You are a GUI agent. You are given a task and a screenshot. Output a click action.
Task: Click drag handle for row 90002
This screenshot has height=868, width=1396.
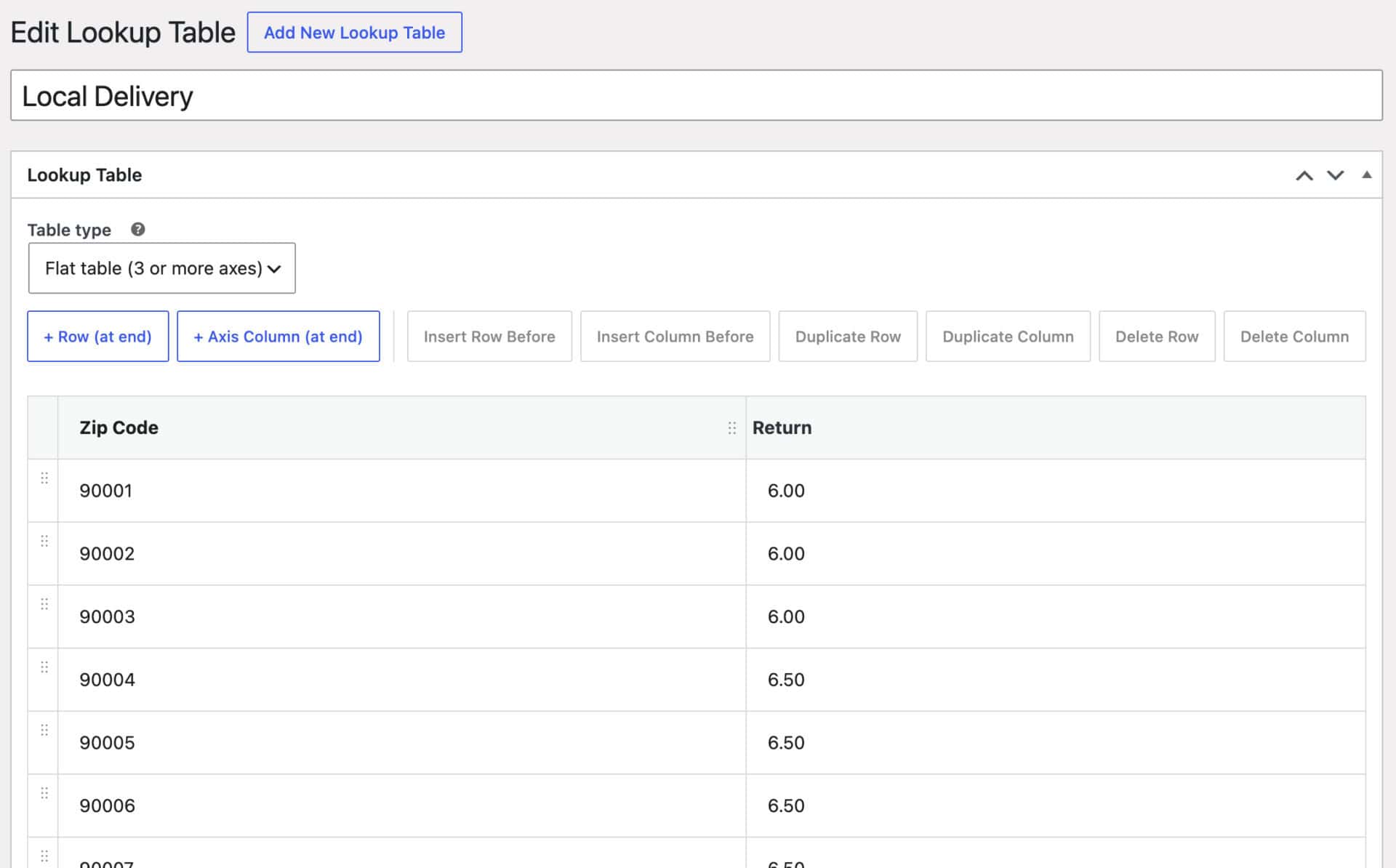(44, 541)
